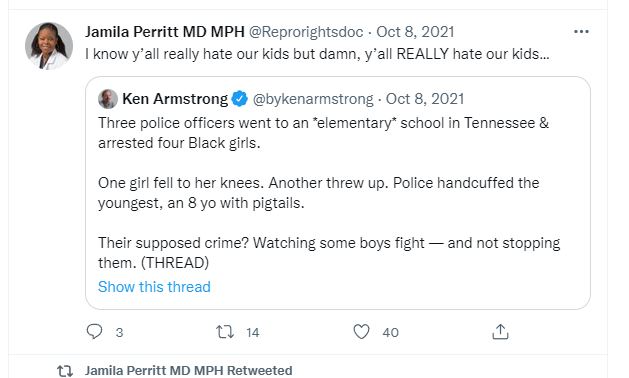Open quoted tweet's Oct 8, 2021 date
The height and width of the screenshot is (378, 629).
tap(425, 99)
